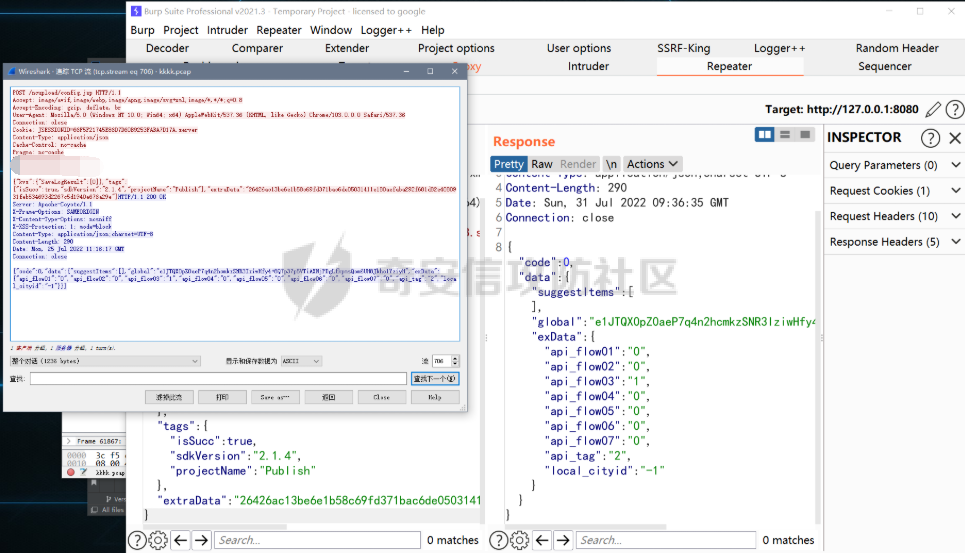Open the Burp menu
The image size is (965, 553).
[142, 30]
